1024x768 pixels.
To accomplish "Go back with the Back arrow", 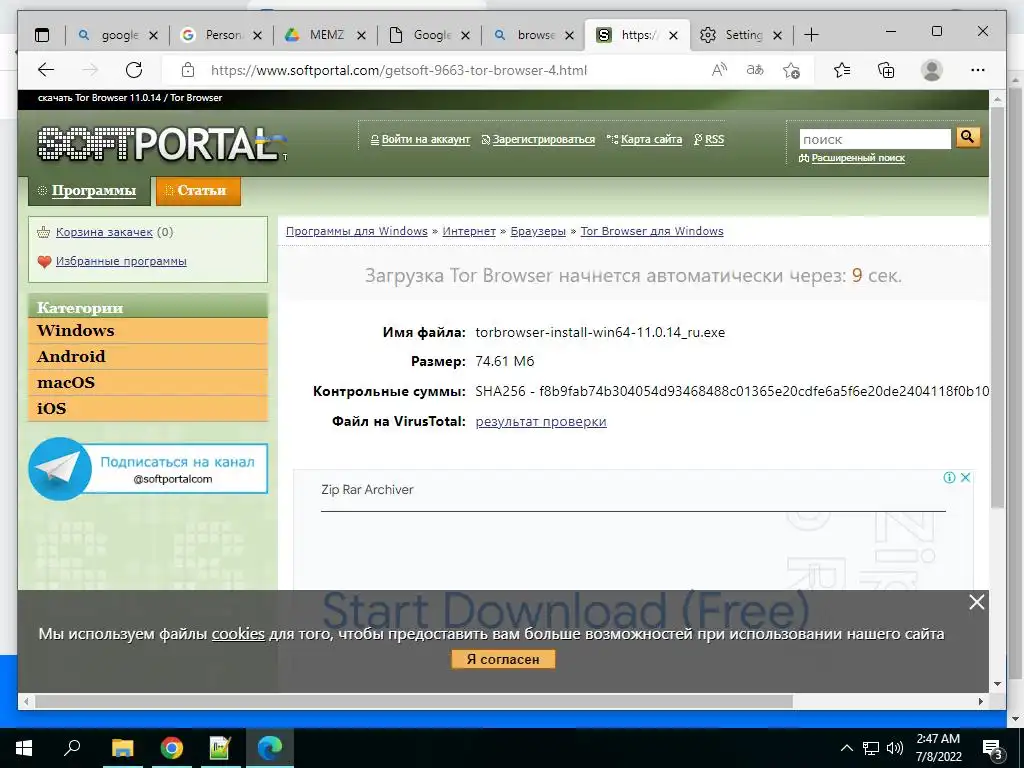I will [x=46, y=70].
